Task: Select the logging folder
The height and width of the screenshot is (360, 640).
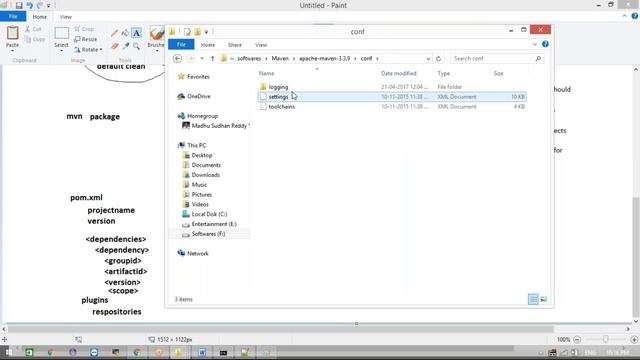Action: (x=278, y=87)
